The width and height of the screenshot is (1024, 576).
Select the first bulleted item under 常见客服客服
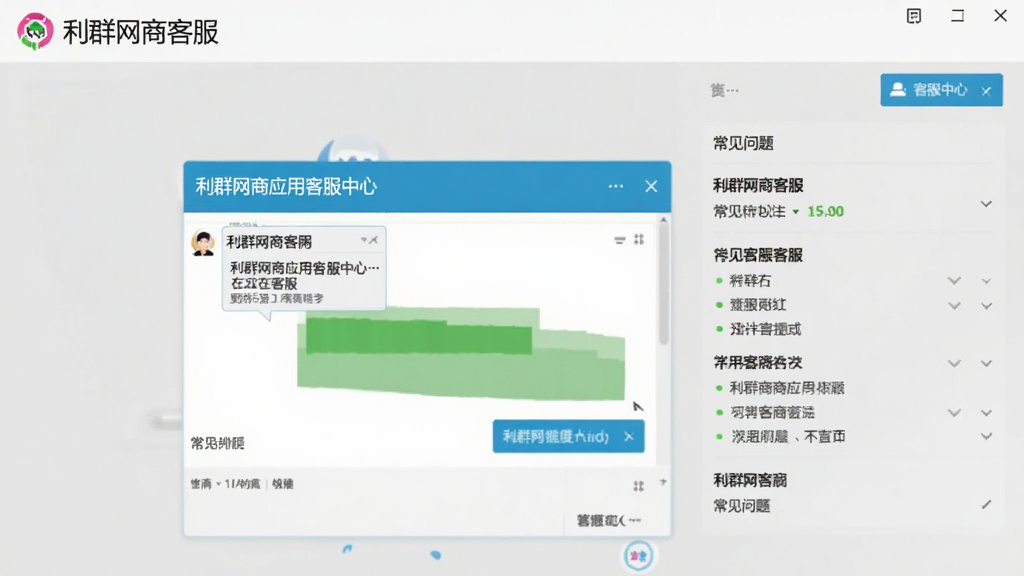click(750, 281)
